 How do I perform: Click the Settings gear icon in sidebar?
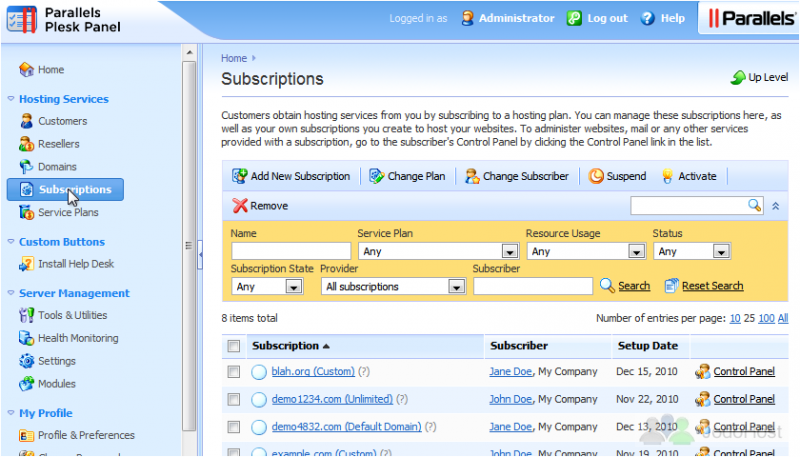(x=26, y=361)
